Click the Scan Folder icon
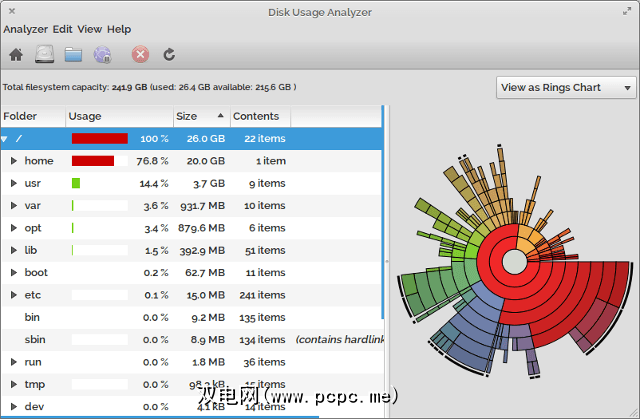The image size is (640, 419). click(x=73, y=54)
